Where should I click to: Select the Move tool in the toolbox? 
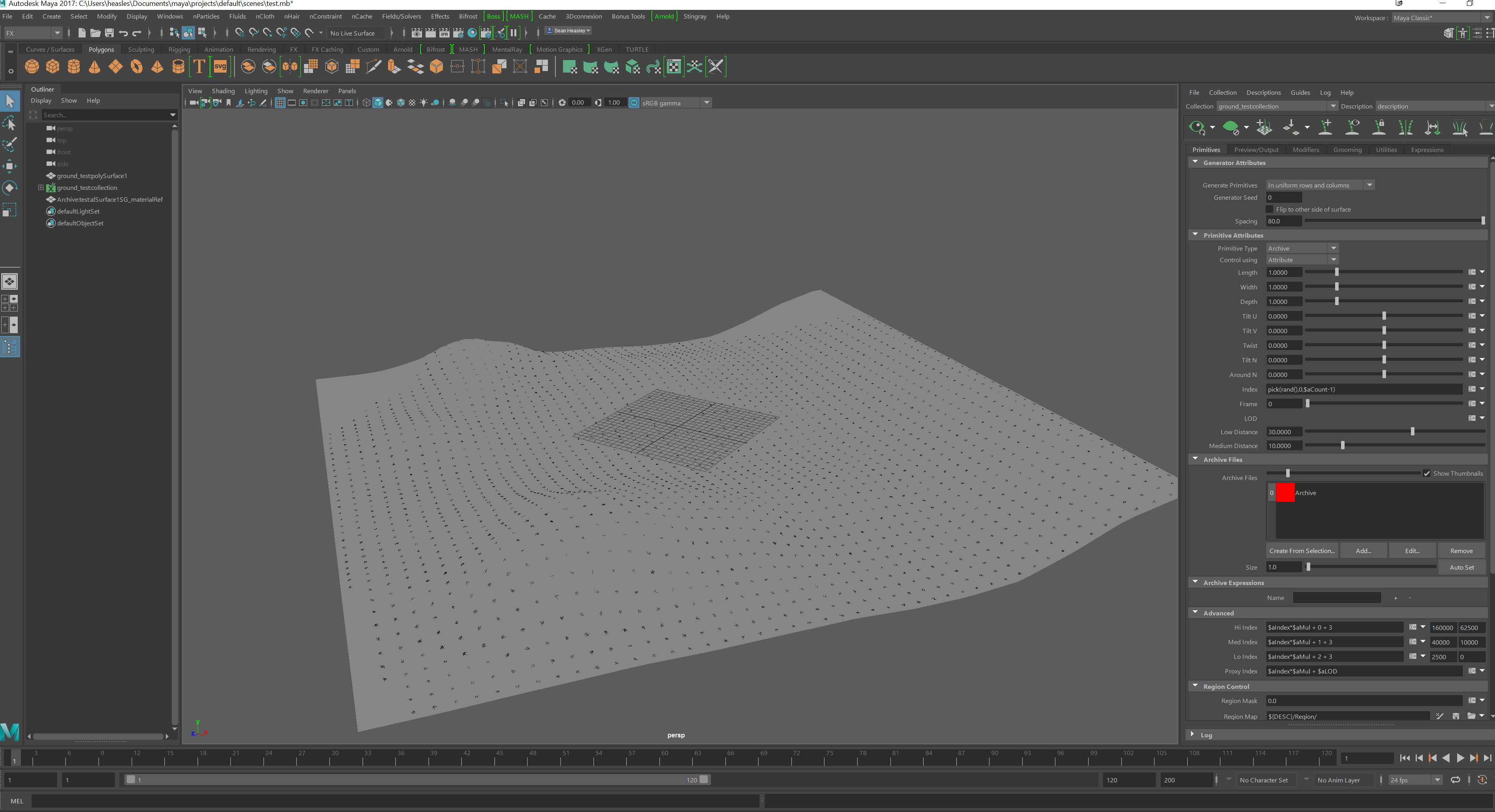(x=10, y=166)
